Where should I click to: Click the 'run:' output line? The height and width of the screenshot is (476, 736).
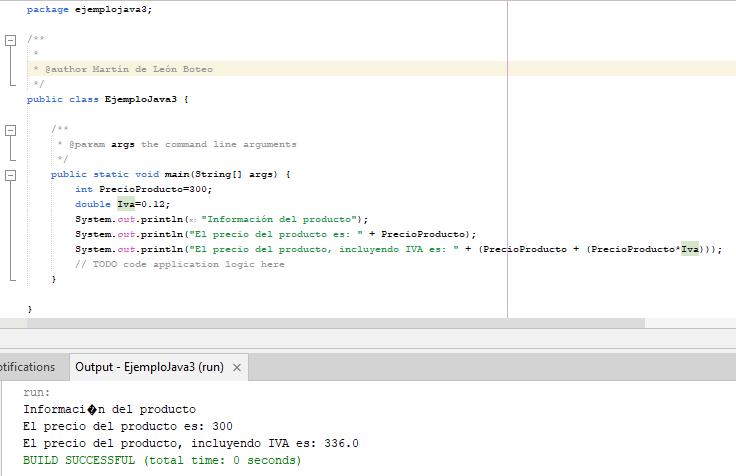point(37,392)
